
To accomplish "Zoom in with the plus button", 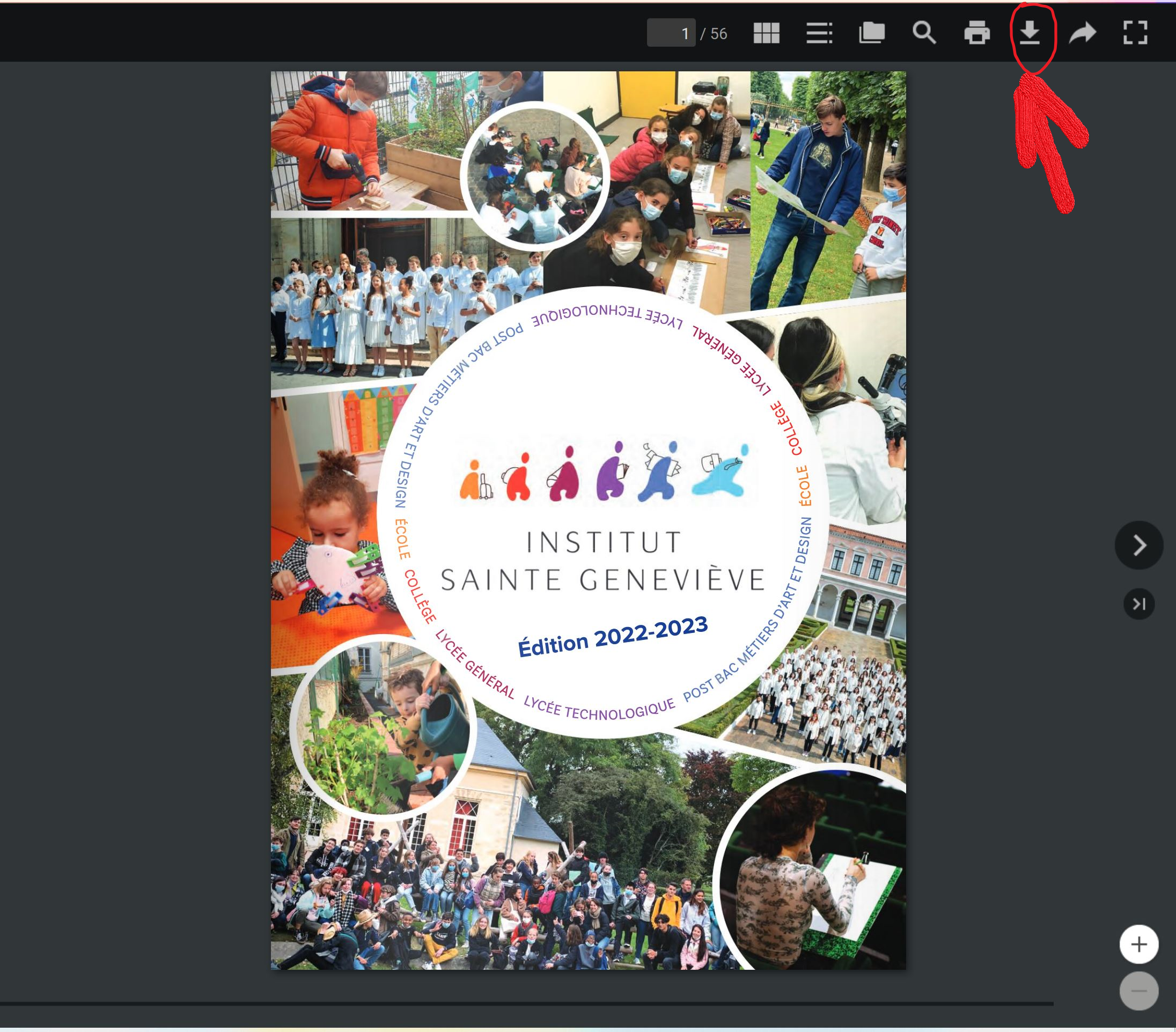I will pyautogui.click(x=1138, y=944).
